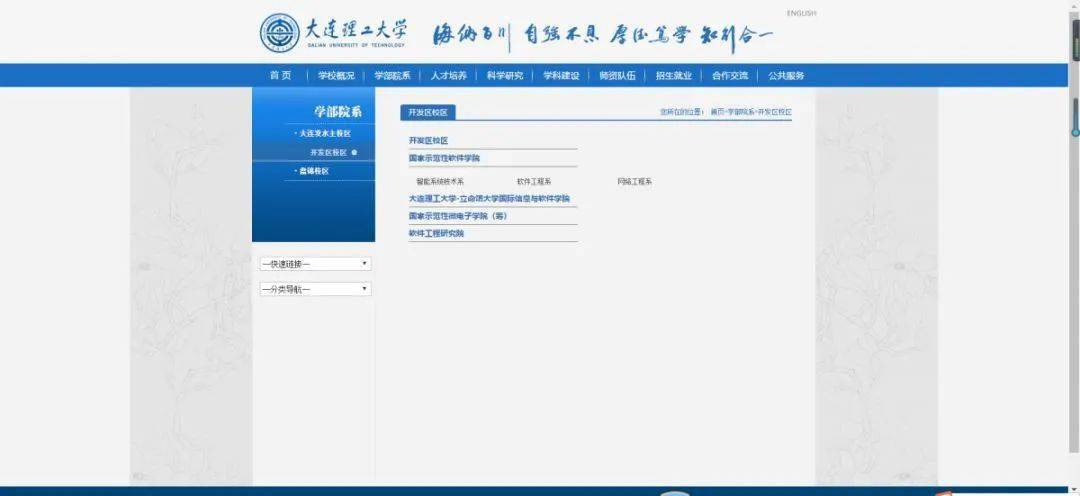Open the 招生就业 navigation menu
1080x496 pixels.
tap(674, 76)
